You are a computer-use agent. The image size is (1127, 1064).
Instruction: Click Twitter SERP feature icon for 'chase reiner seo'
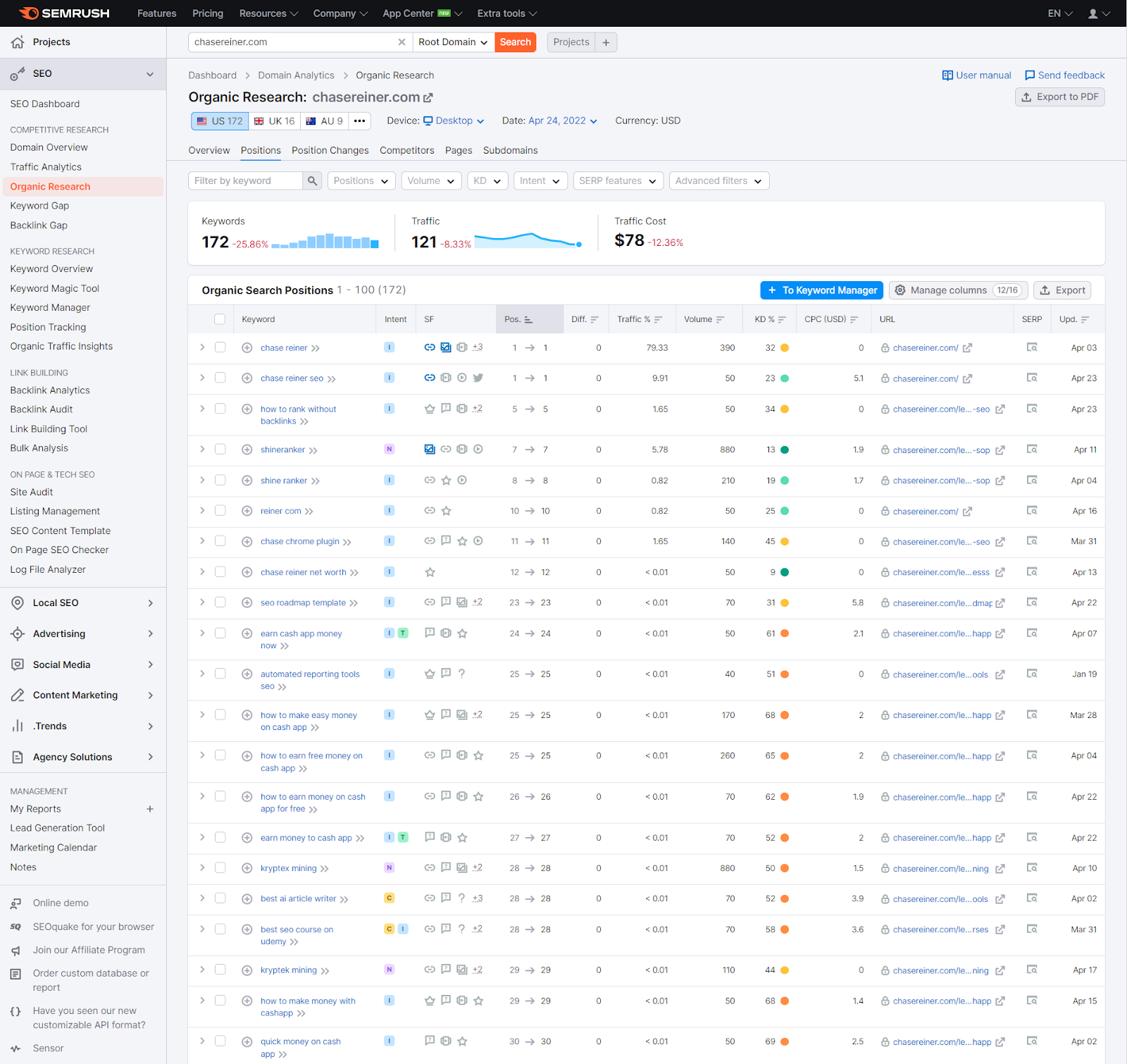click(x=478, y=378)
